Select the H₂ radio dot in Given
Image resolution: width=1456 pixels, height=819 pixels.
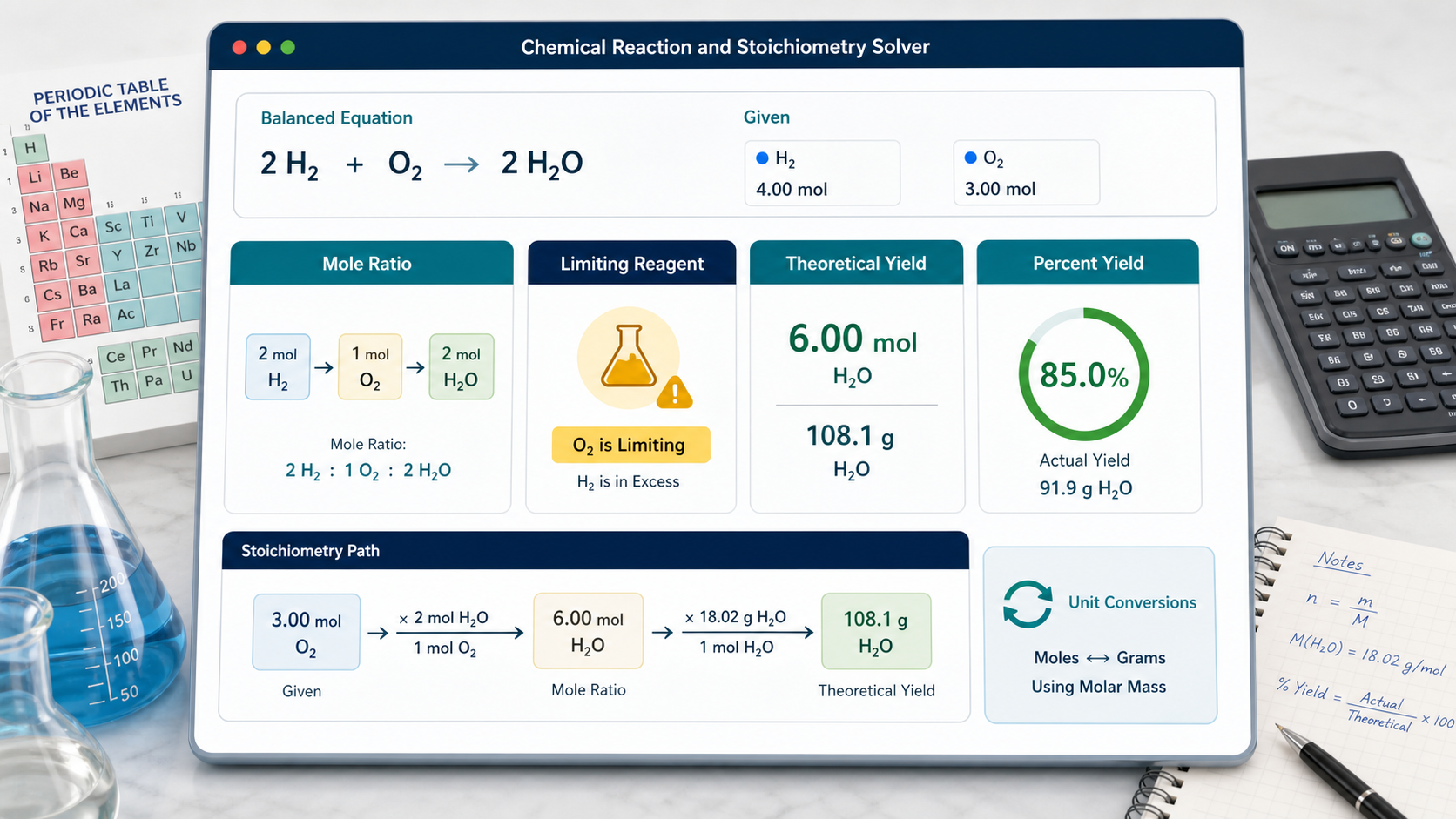click(762, 158)
